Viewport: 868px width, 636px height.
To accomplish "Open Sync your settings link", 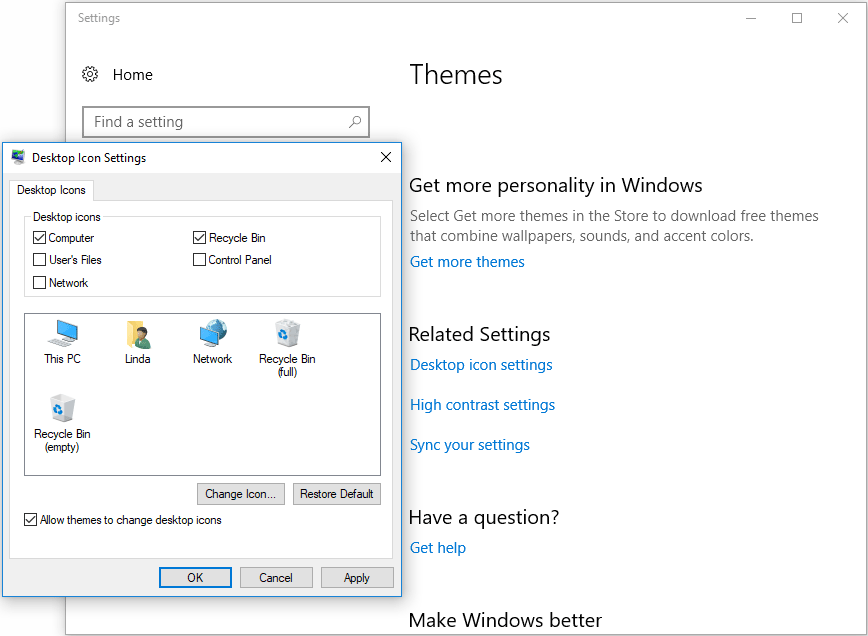I will 469,444.
